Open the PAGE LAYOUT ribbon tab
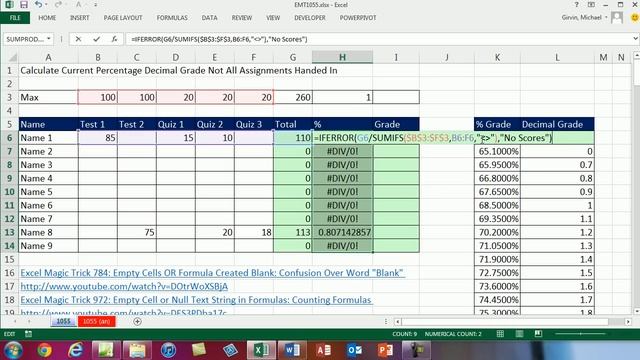This screenshot has width=640, height=360. tap(123, 18)
